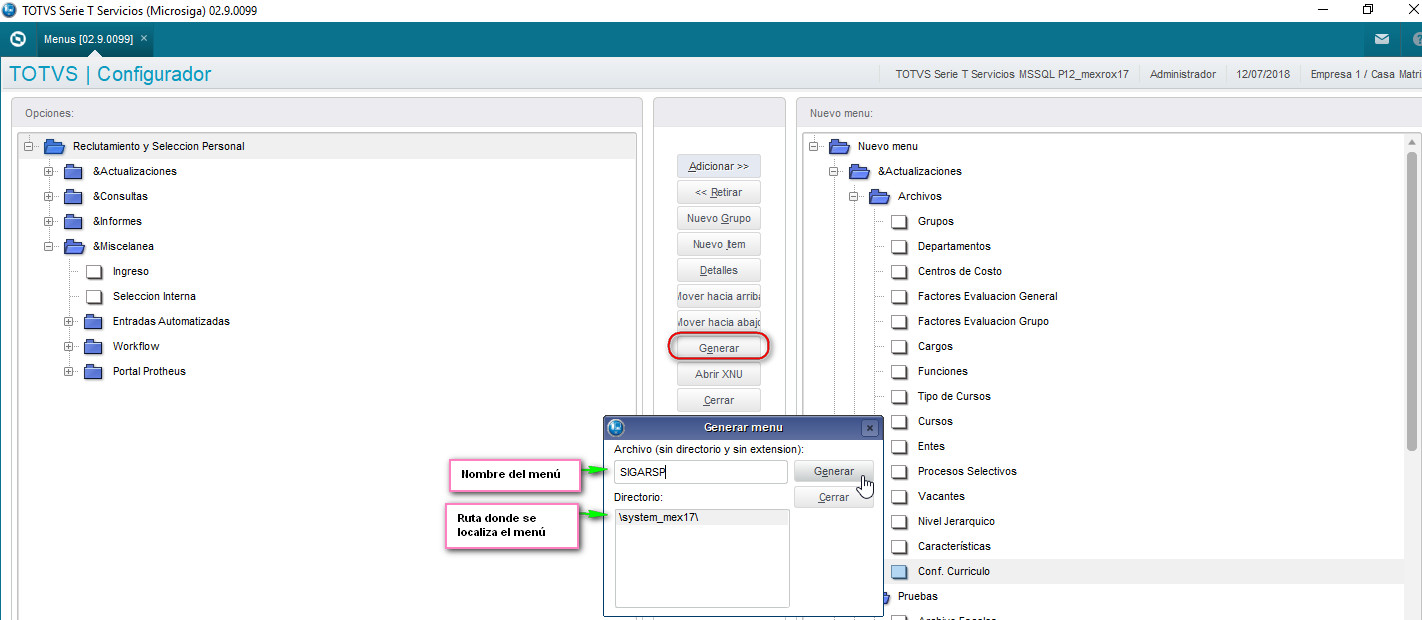The image size is (1422, 620).
Task: Click the &Informes folder icon
Action: tap(75, 221)
